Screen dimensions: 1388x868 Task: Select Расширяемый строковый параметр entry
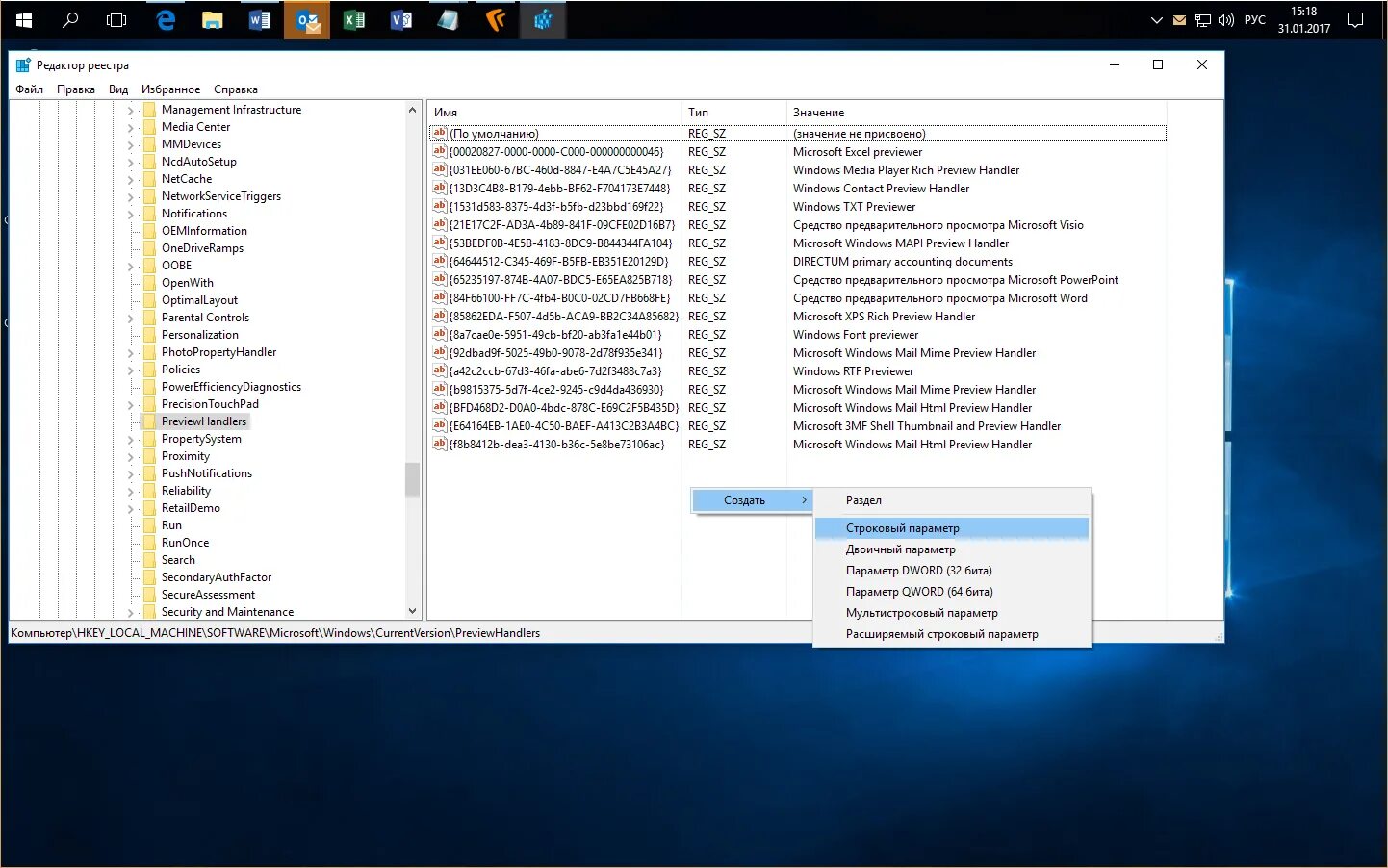tap(951, 634)
